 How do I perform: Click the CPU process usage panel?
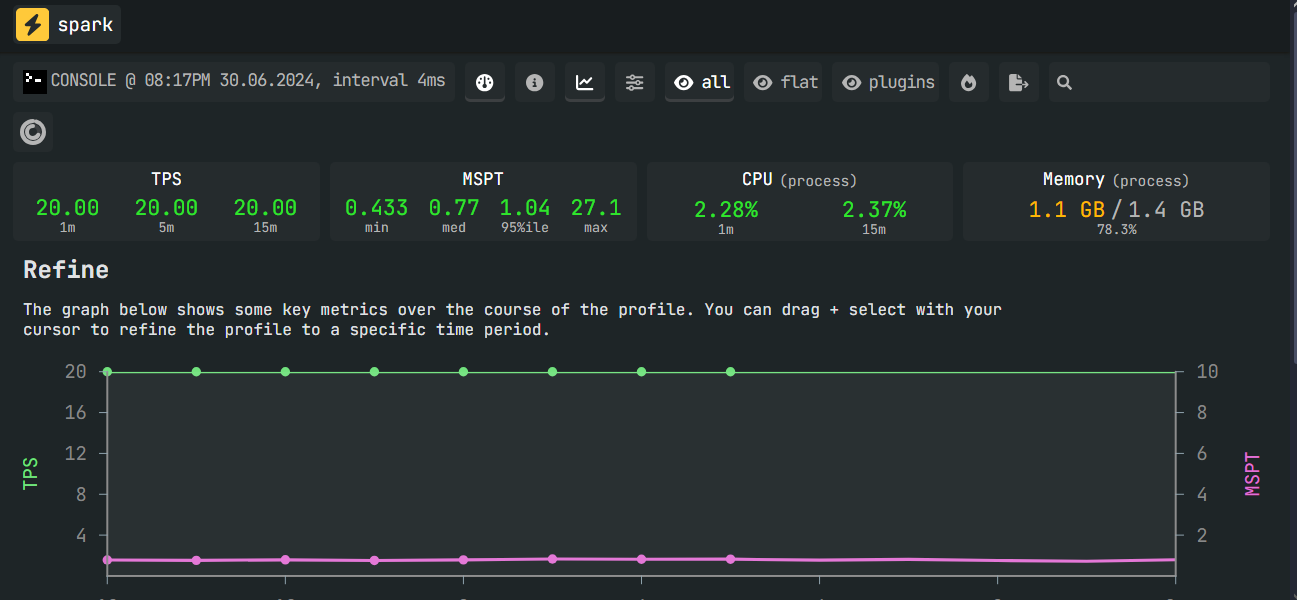coord(799,202)
